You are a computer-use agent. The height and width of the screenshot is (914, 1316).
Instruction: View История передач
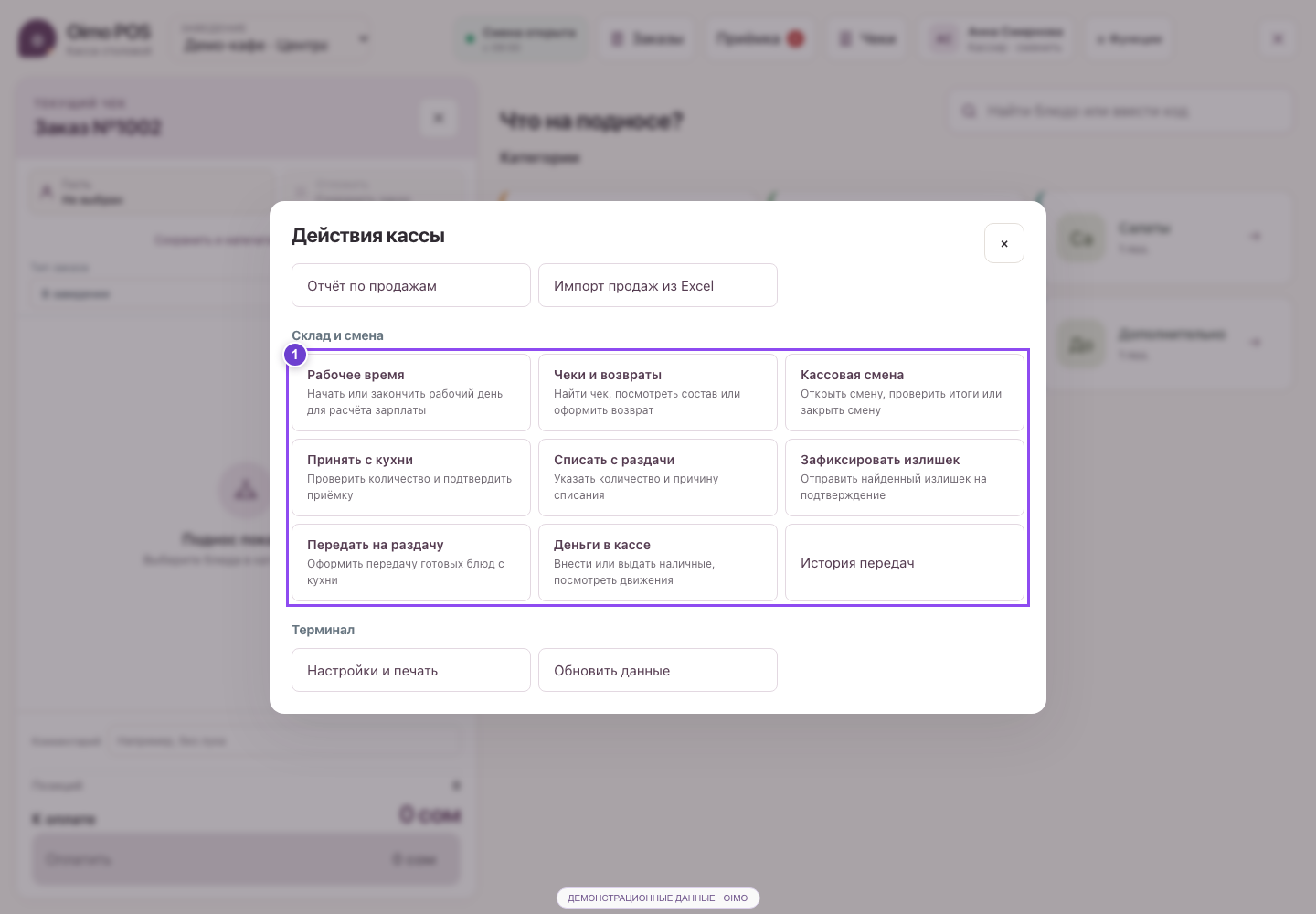click(905, 562)
